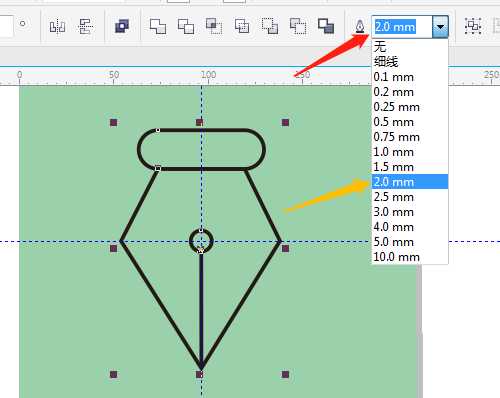The image size is (500, 398).
Task: Click the Align and Distribute icon
Action: coord(85,26)
